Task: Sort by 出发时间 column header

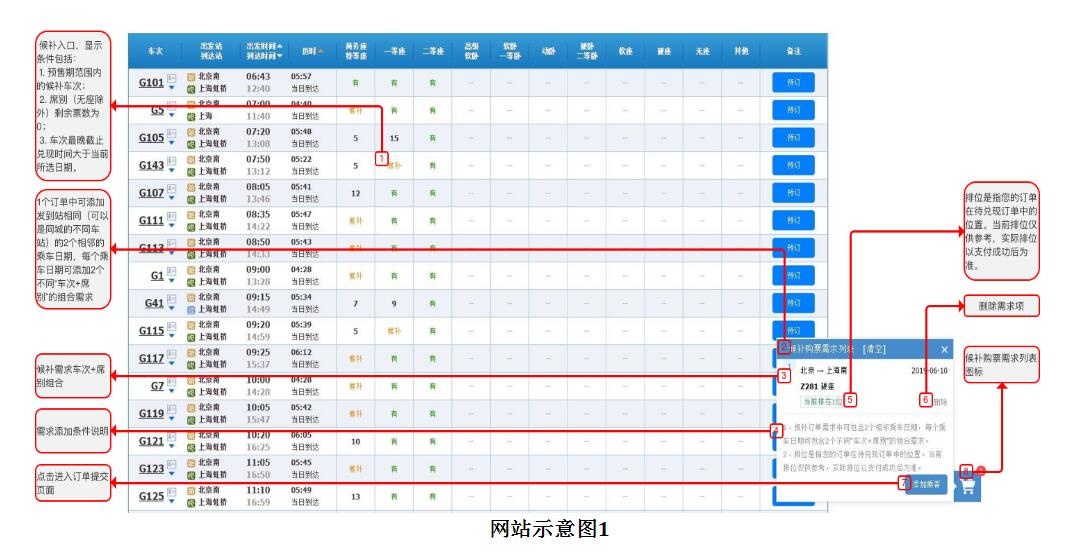Action: pyautogui.click(x=264, y=46)
